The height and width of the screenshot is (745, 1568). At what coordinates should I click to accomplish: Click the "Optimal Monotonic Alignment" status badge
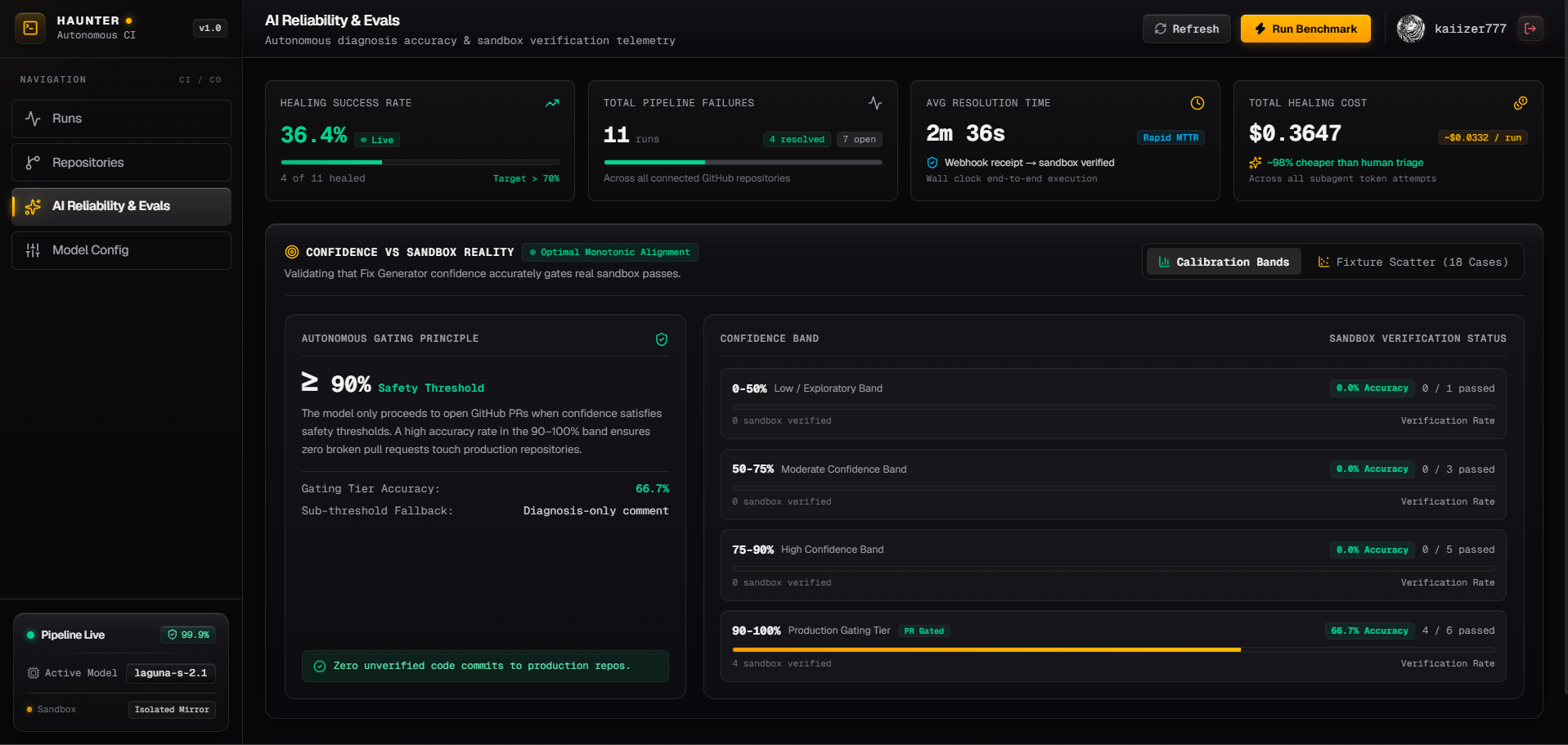click(610, 253)
